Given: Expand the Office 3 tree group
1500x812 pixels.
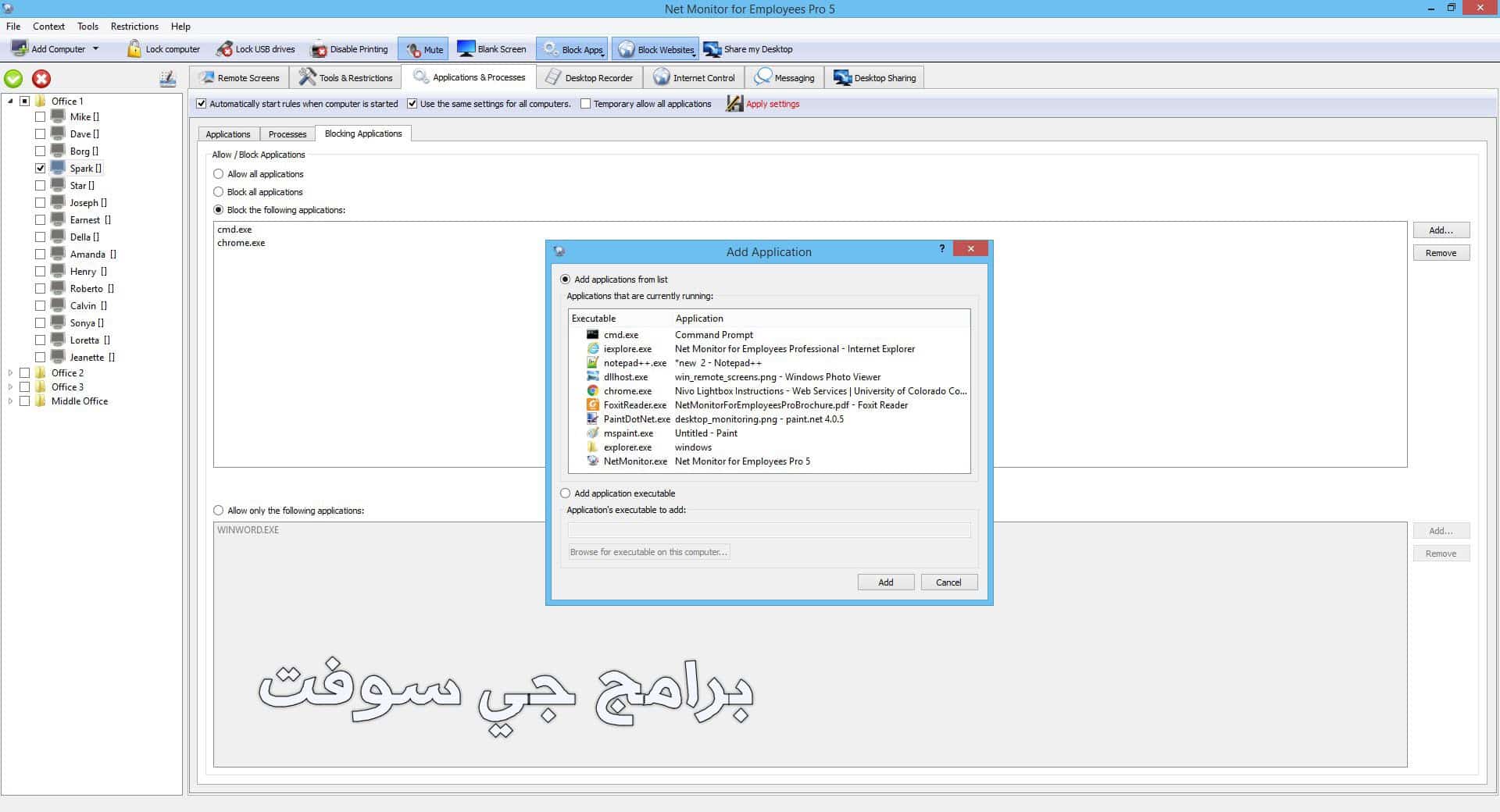Looking at the screenshot, I should click(x=10, y=386).
